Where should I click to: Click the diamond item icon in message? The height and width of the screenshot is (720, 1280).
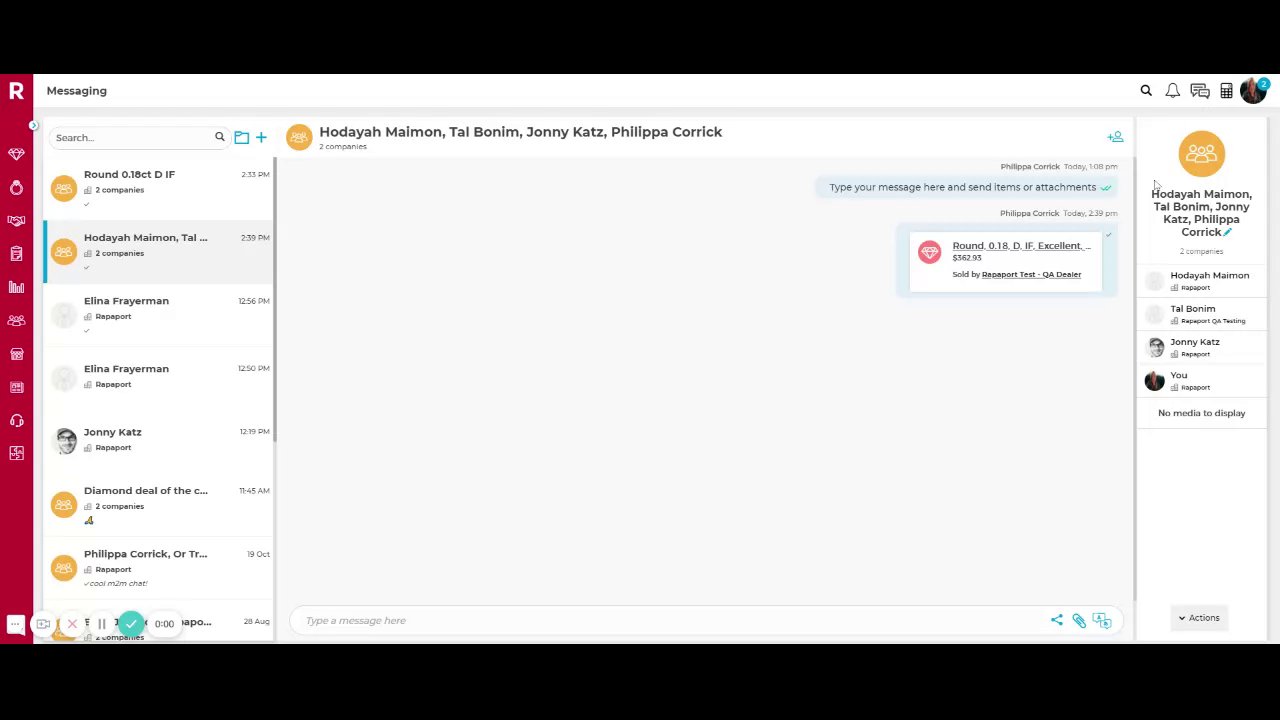pos(930,253)
